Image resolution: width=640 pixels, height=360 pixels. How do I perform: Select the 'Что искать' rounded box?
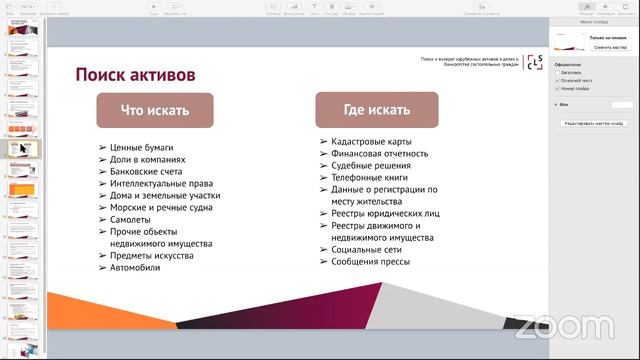pyautogui.click(x=155, y=110)
